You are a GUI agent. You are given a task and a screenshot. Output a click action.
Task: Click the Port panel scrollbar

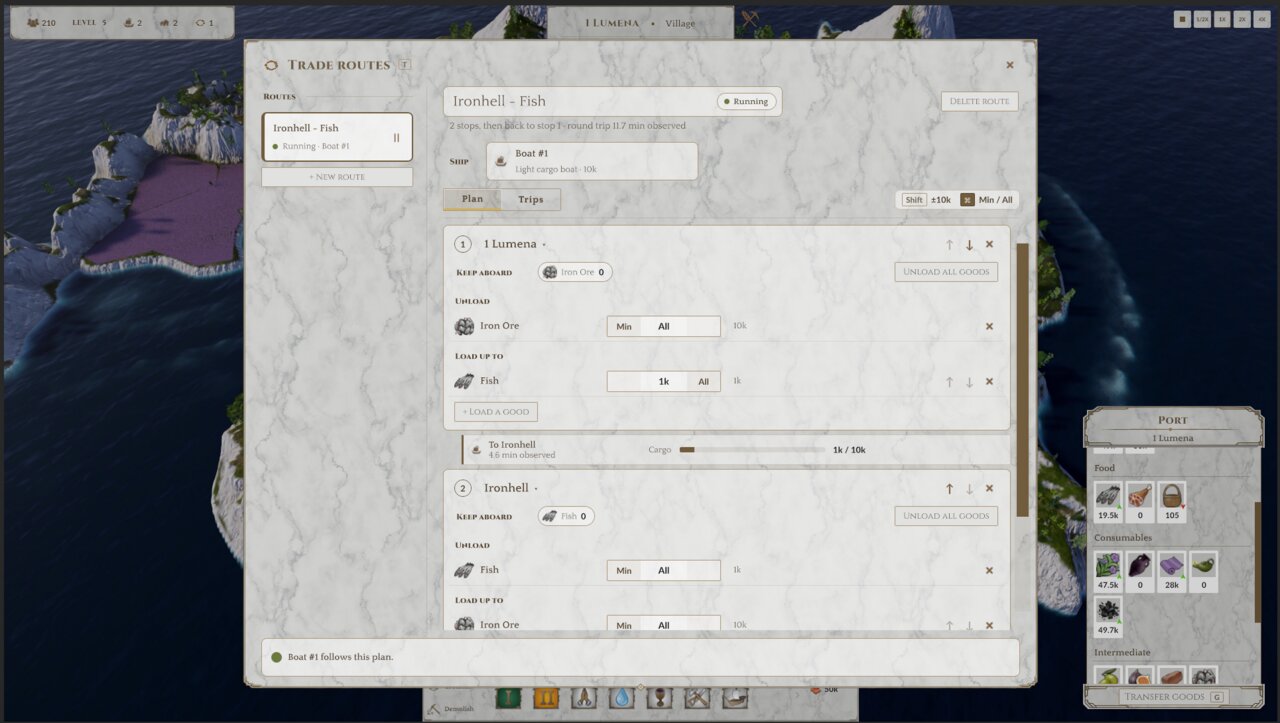(x=1258, y=562)
